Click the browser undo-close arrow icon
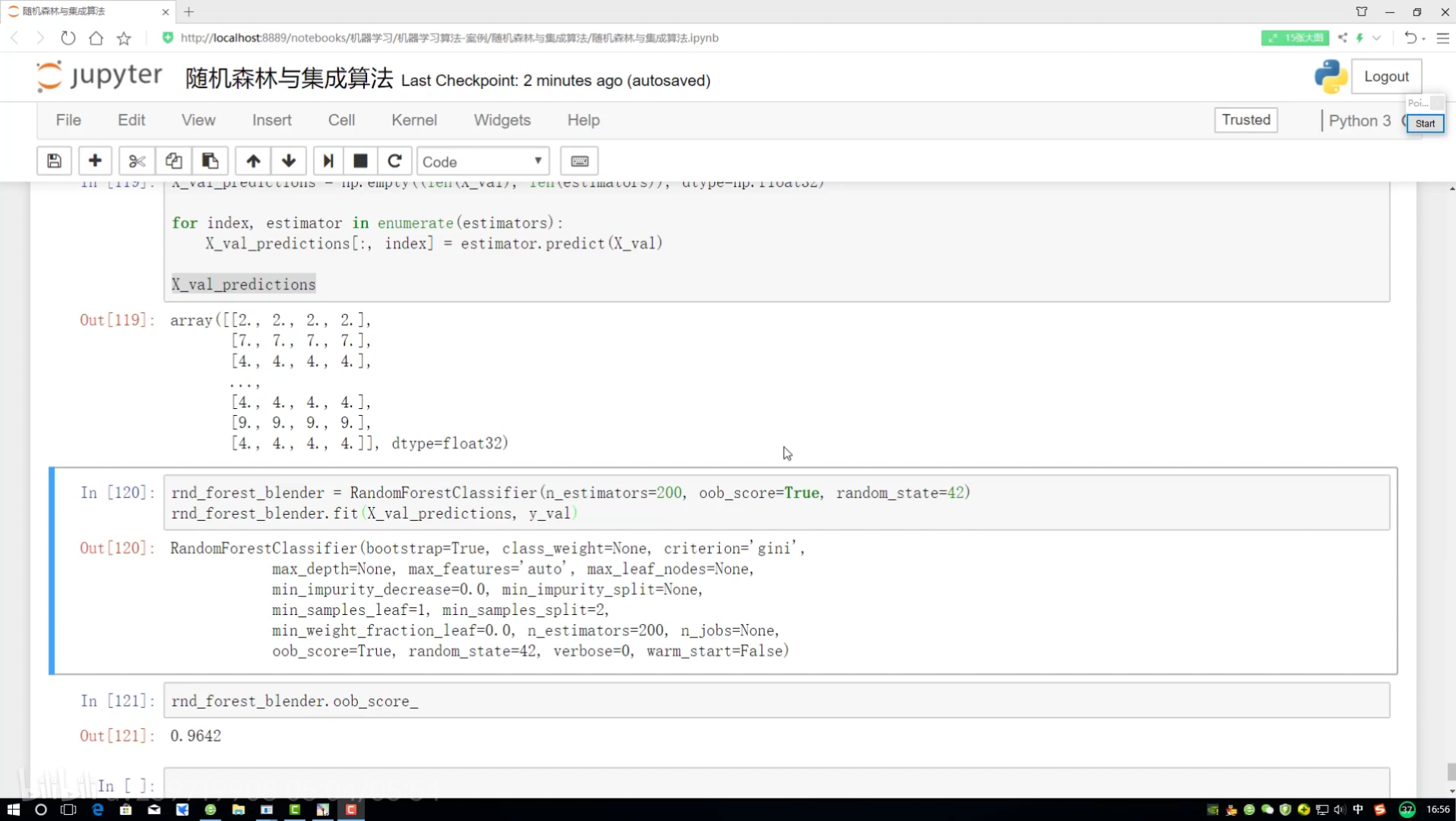The image size is (1456, 821). (1410, 37)
